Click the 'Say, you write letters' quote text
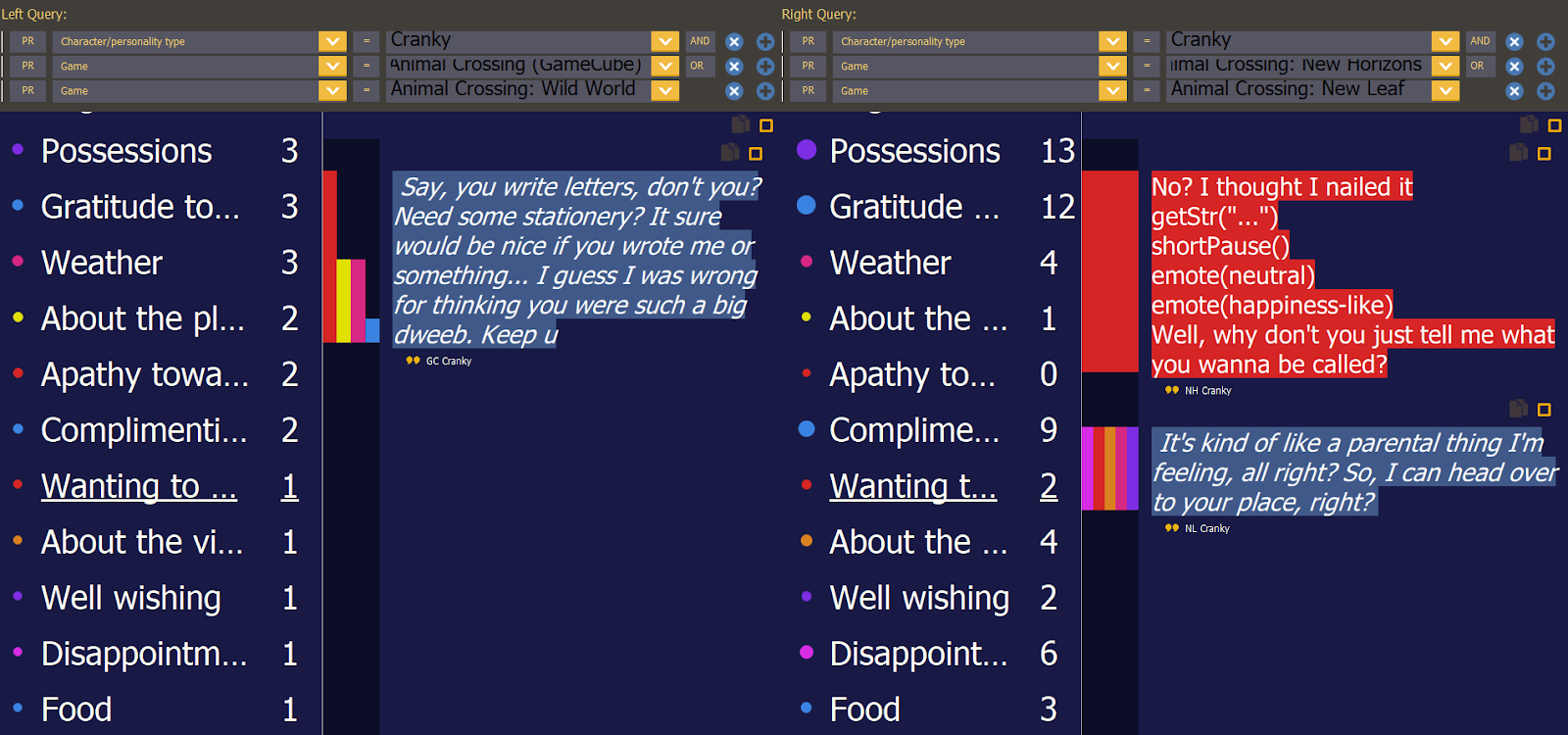This screenshot has height=735, width=1568. (577, 261)
